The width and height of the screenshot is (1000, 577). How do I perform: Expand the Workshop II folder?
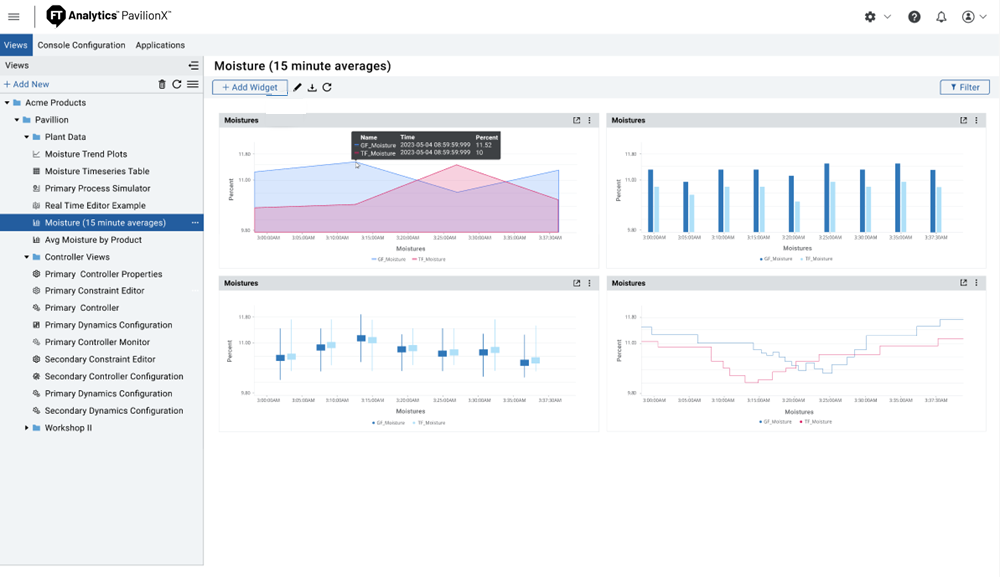27,428
